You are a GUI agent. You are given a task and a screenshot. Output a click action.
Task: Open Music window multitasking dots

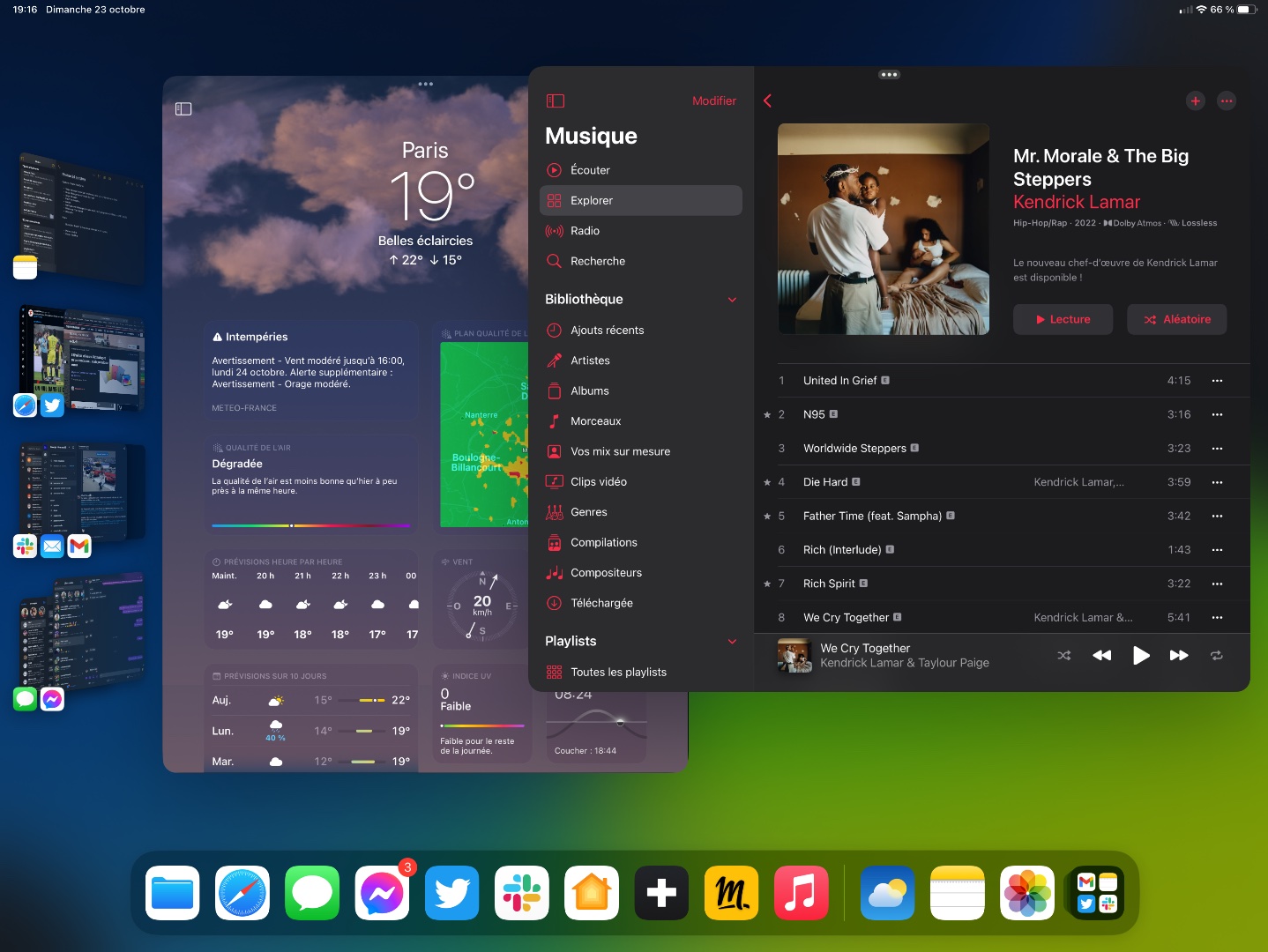889,75
